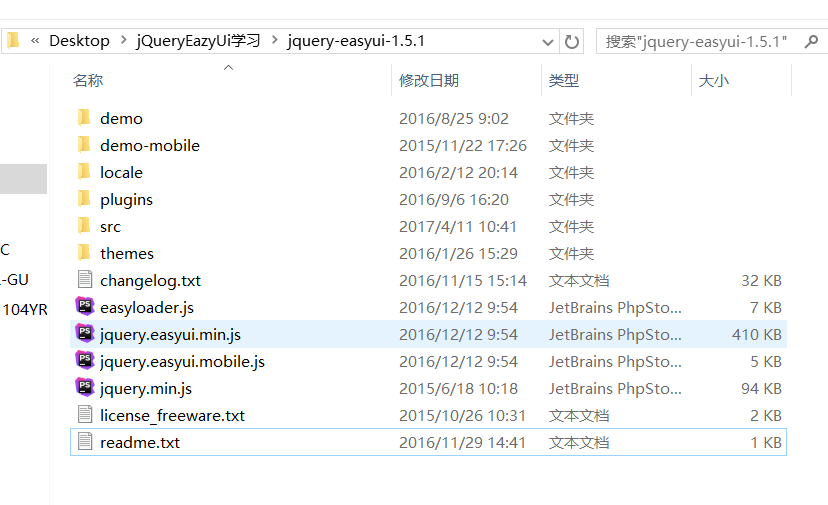Select the readme.txt file name
This screenshot has height=505, width=828.
(x=140, y=442)
